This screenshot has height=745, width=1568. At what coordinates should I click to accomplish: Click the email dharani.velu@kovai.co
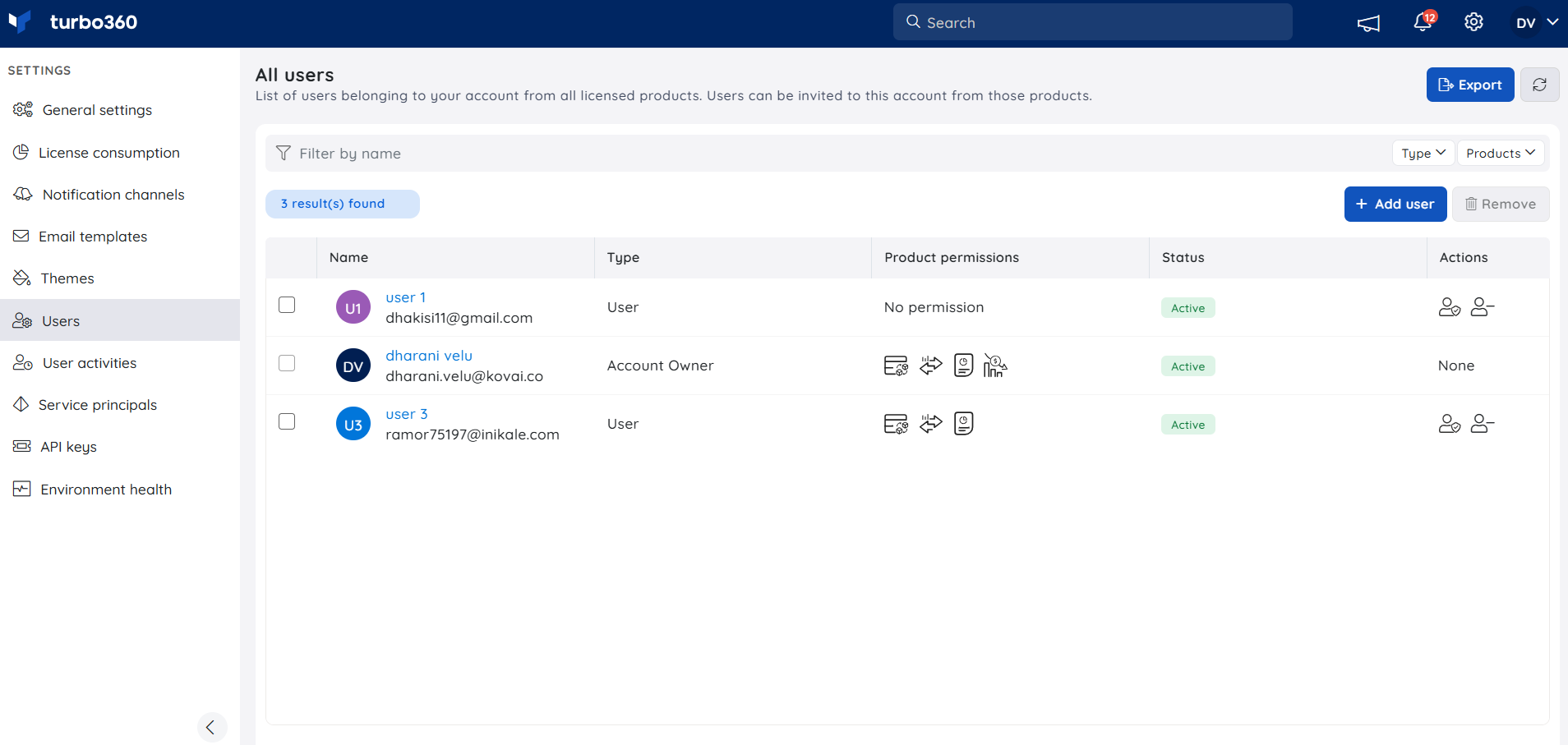click(464, 376)
